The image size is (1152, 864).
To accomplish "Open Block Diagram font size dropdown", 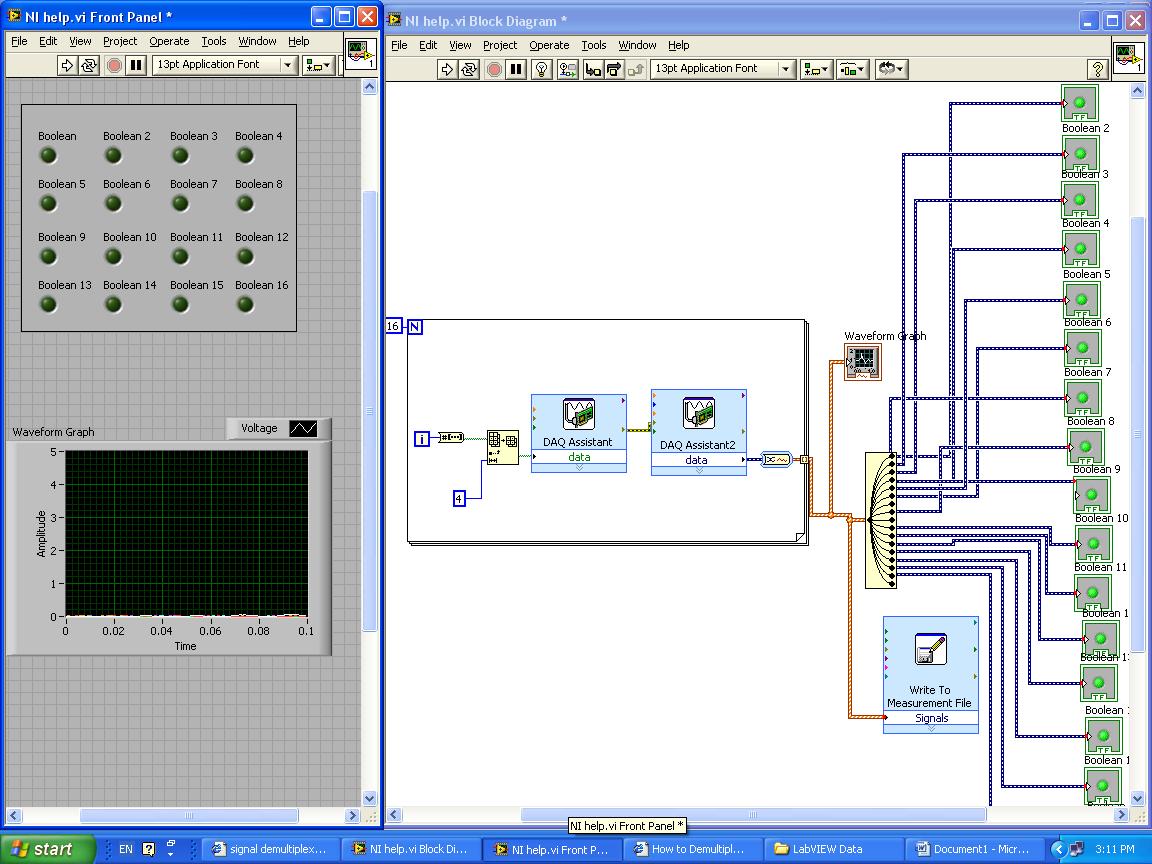I will (785, 69).
